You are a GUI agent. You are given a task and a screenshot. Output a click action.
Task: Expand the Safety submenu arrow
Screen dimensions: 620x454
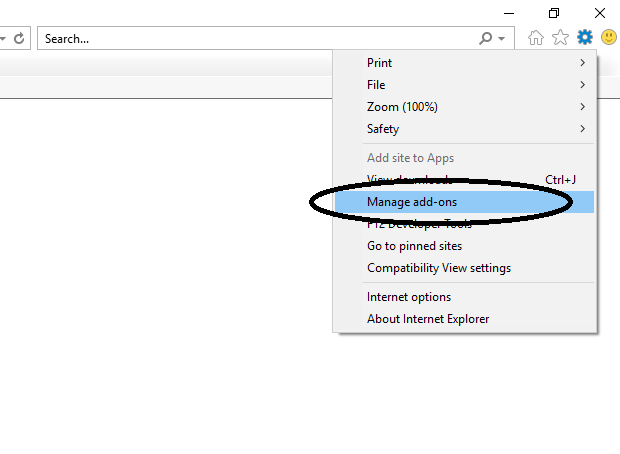tap(582, 129)
